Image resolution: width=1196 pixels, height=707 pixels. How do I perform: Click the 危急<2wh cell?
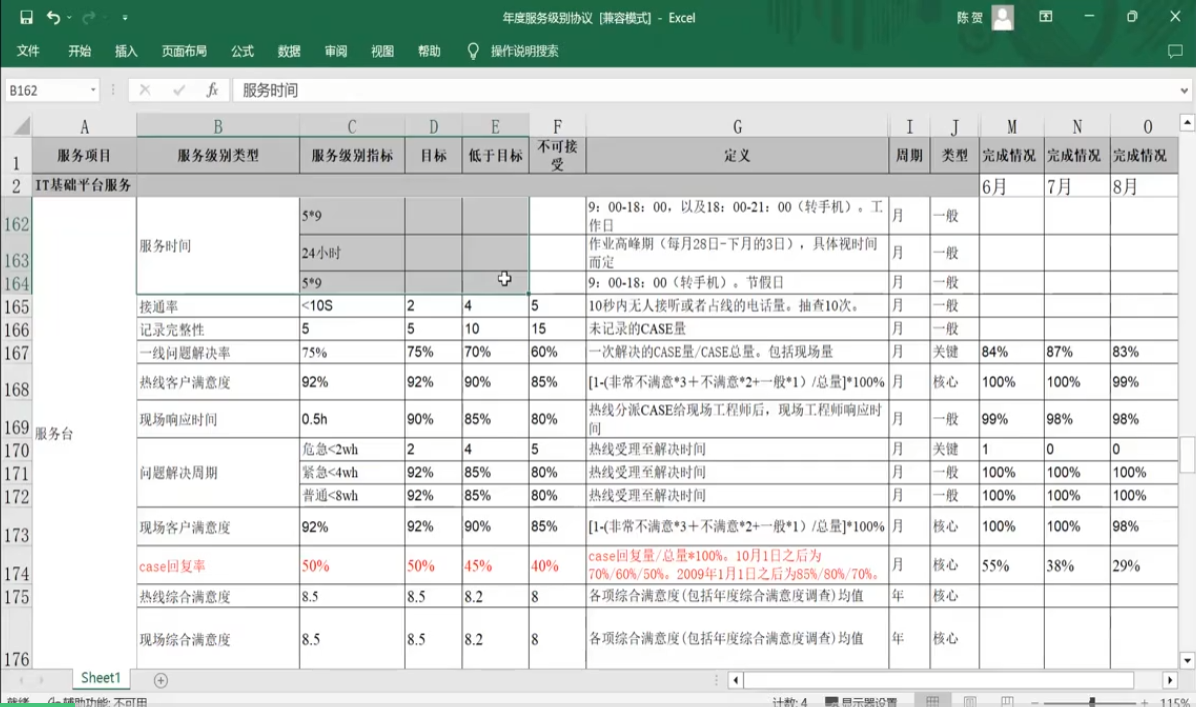click(x=352, y=449)
